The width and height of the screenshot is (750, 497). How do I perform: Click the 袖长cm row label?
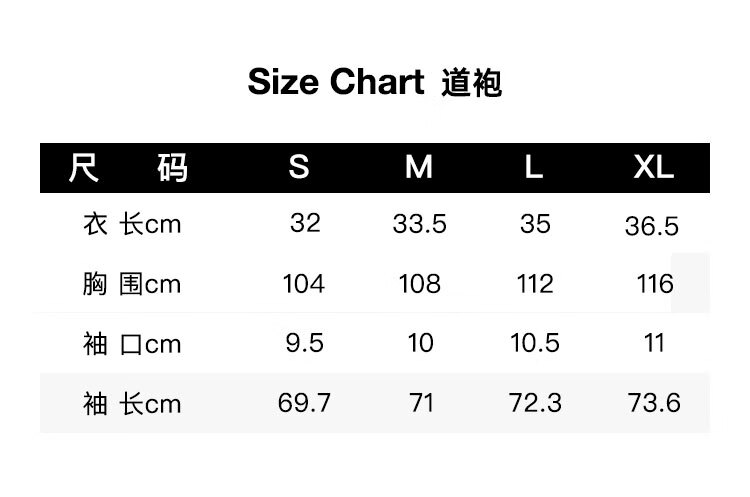[x=132, y=404]
